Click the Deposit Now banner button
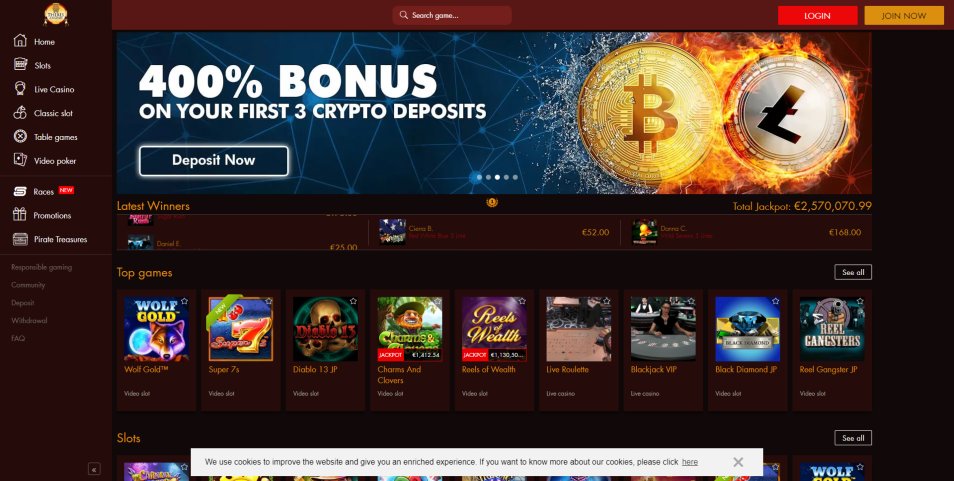954x481 pixels. 214,161
